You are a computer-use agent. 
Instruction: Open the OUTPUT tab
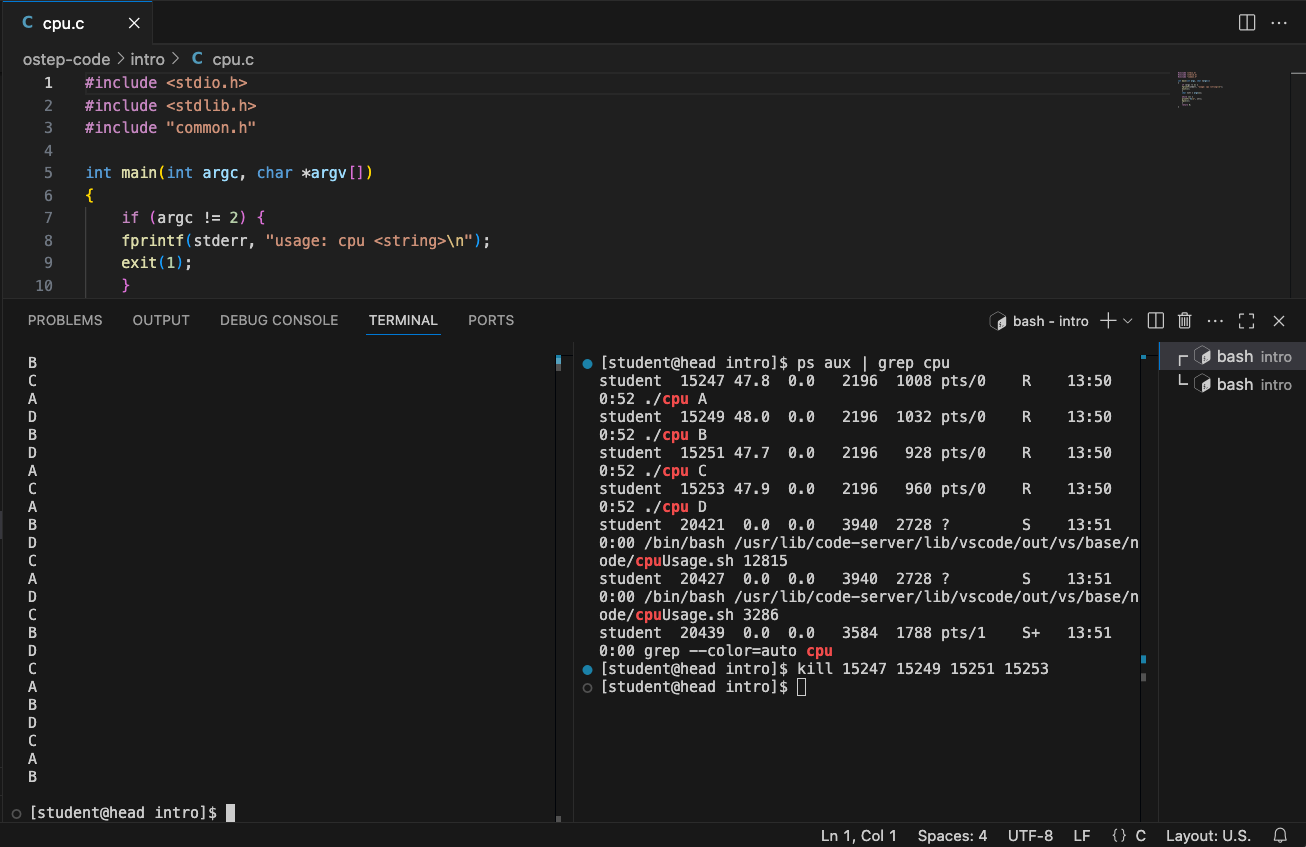161,321
